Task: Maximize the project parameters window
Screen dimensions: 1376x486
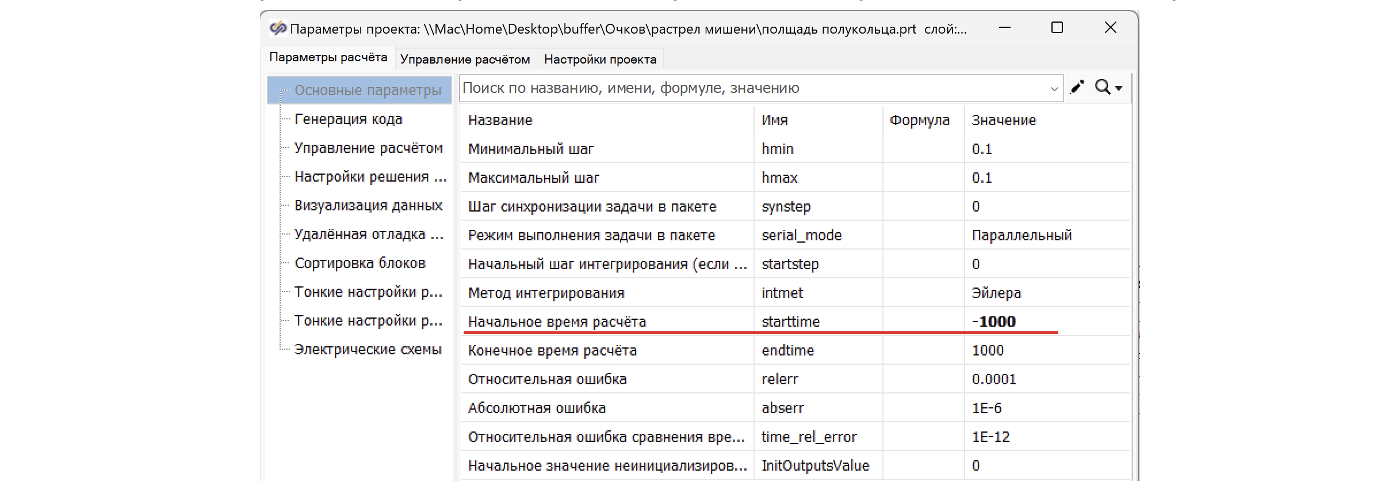Action: tap(1057, 28)
